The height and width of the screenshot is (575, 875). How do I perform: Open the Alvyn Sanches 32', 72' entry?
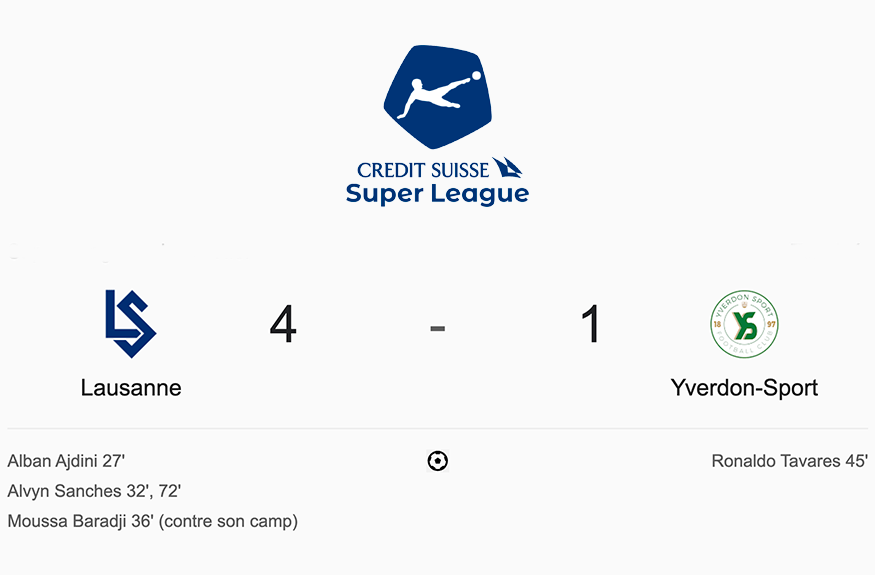click(x=94, y=491)
